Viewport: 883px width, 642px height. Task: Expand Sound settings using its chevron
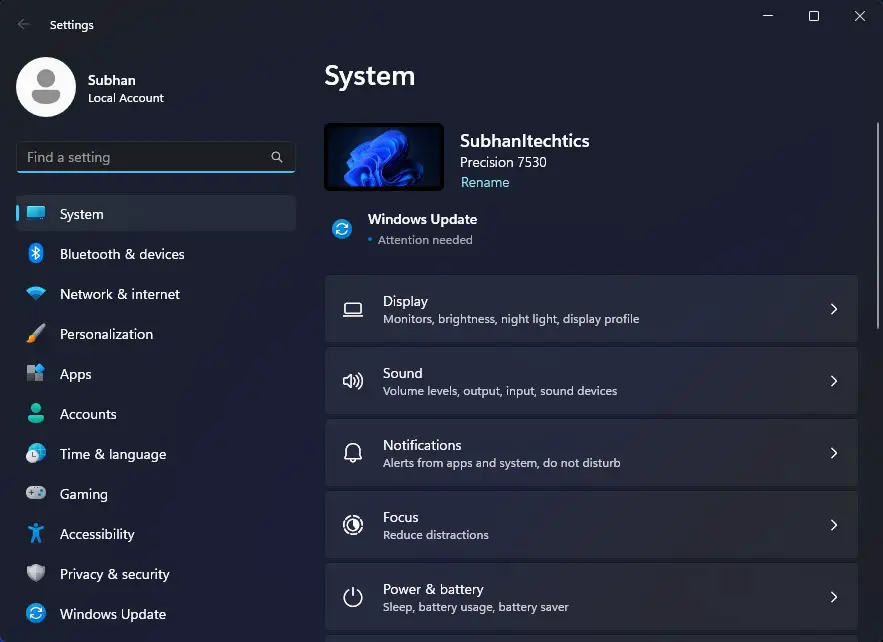834,381
